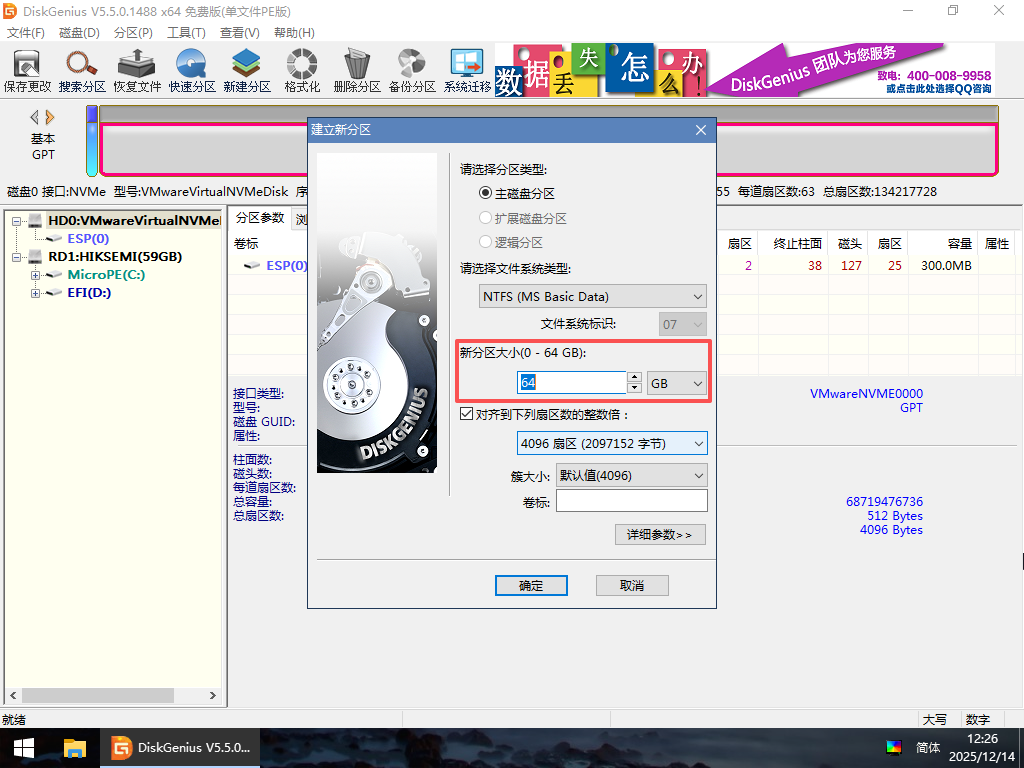Image resolution: width=1024 pixels, height=768 pixels.
Task: Open the NTFS file system type dropdown
Action: pyautogui.click(x=593, y=296)
